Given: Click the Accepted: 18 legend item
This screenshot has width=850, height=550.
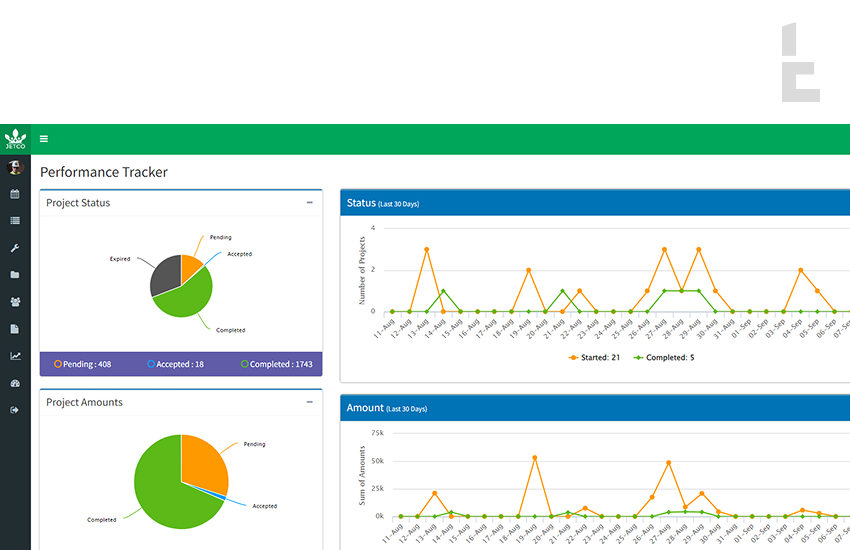Looking at the screenshot, I should 175,364.
